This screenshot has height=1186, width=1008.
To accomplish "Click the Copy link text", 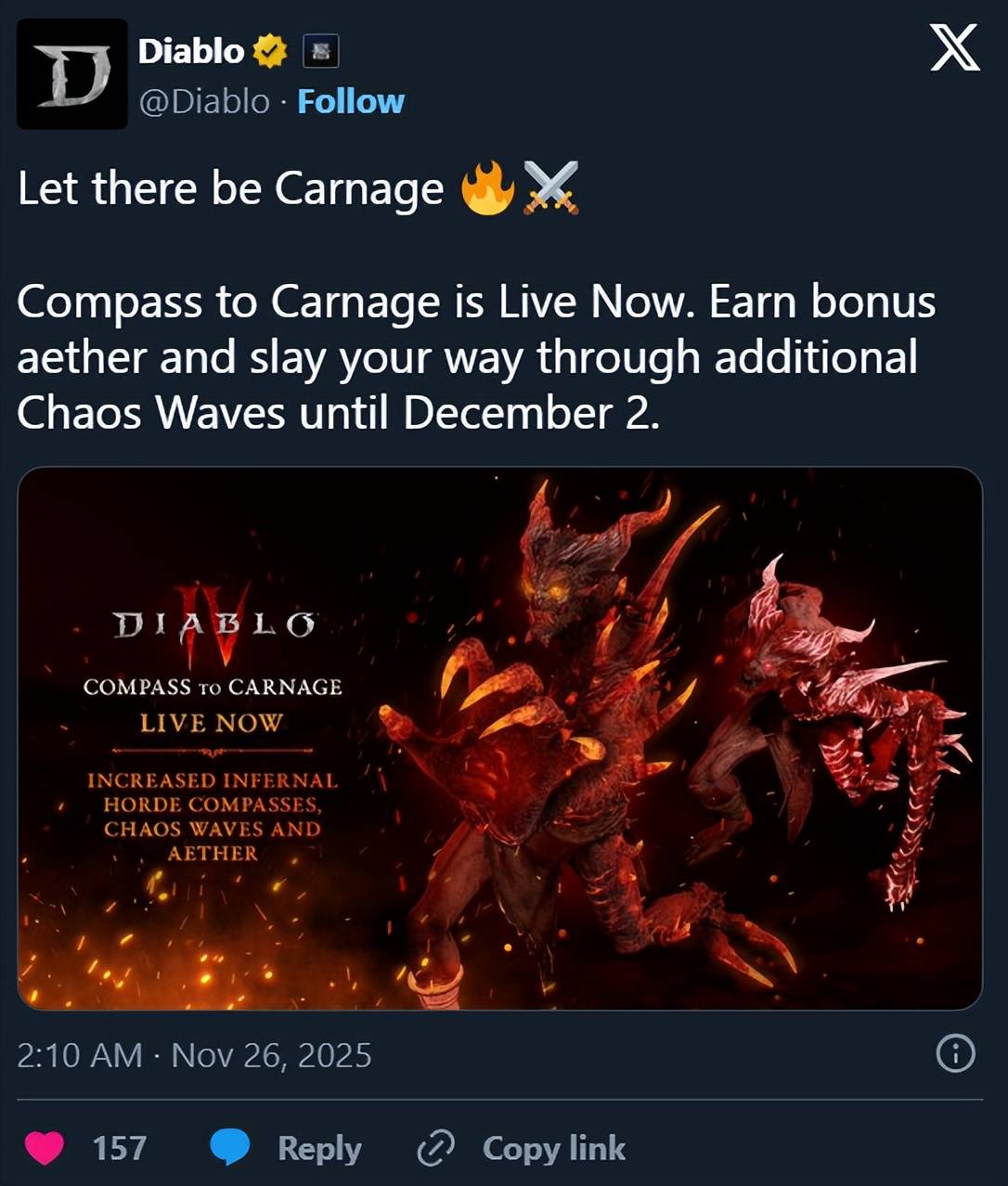I will [x=554, y=1149].
